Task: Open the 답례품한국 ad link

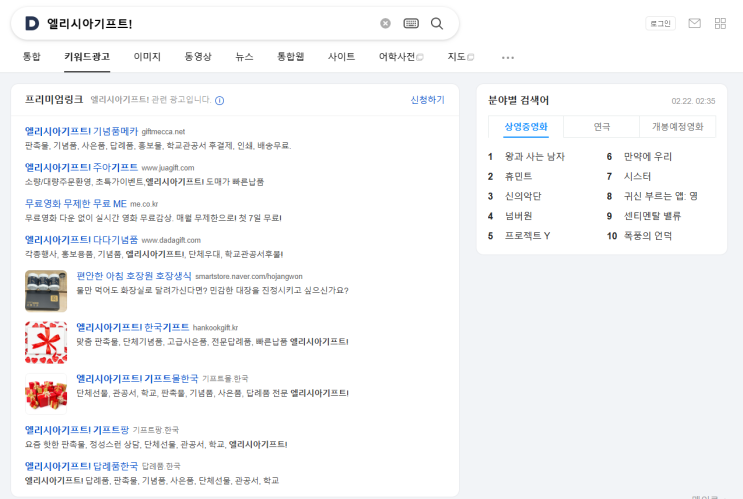Action: [82, 466]
